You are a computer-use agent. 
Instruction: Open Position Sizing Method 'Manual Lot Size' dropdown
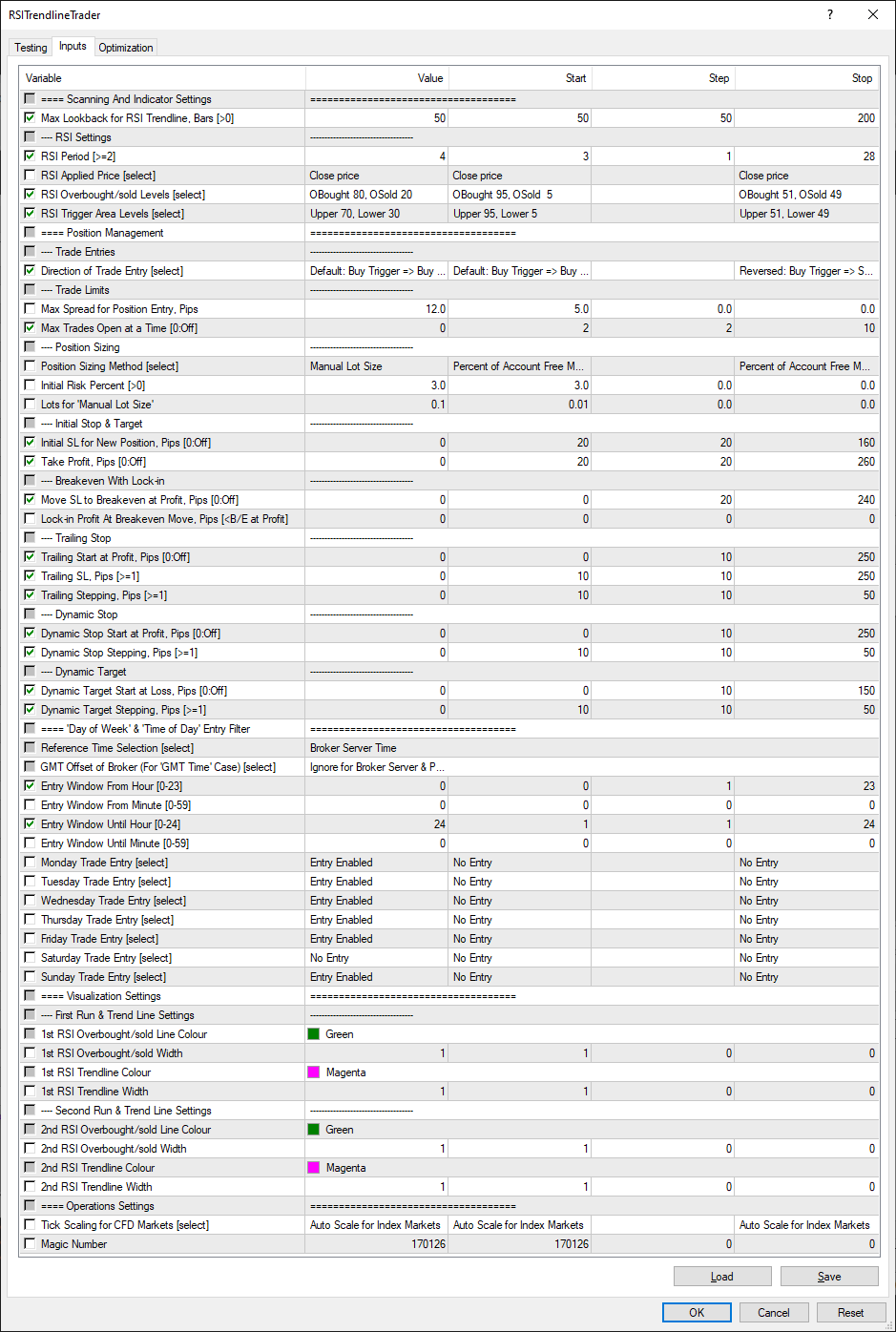(x=376, y=366)
